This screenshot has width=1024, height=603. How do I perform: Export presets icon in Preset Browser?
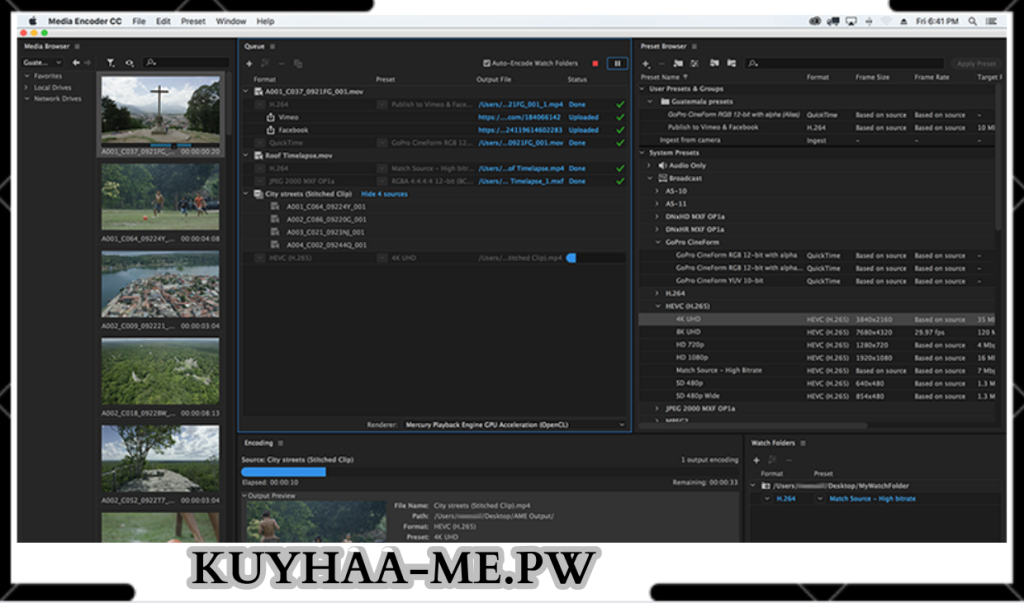pos(731,63)
